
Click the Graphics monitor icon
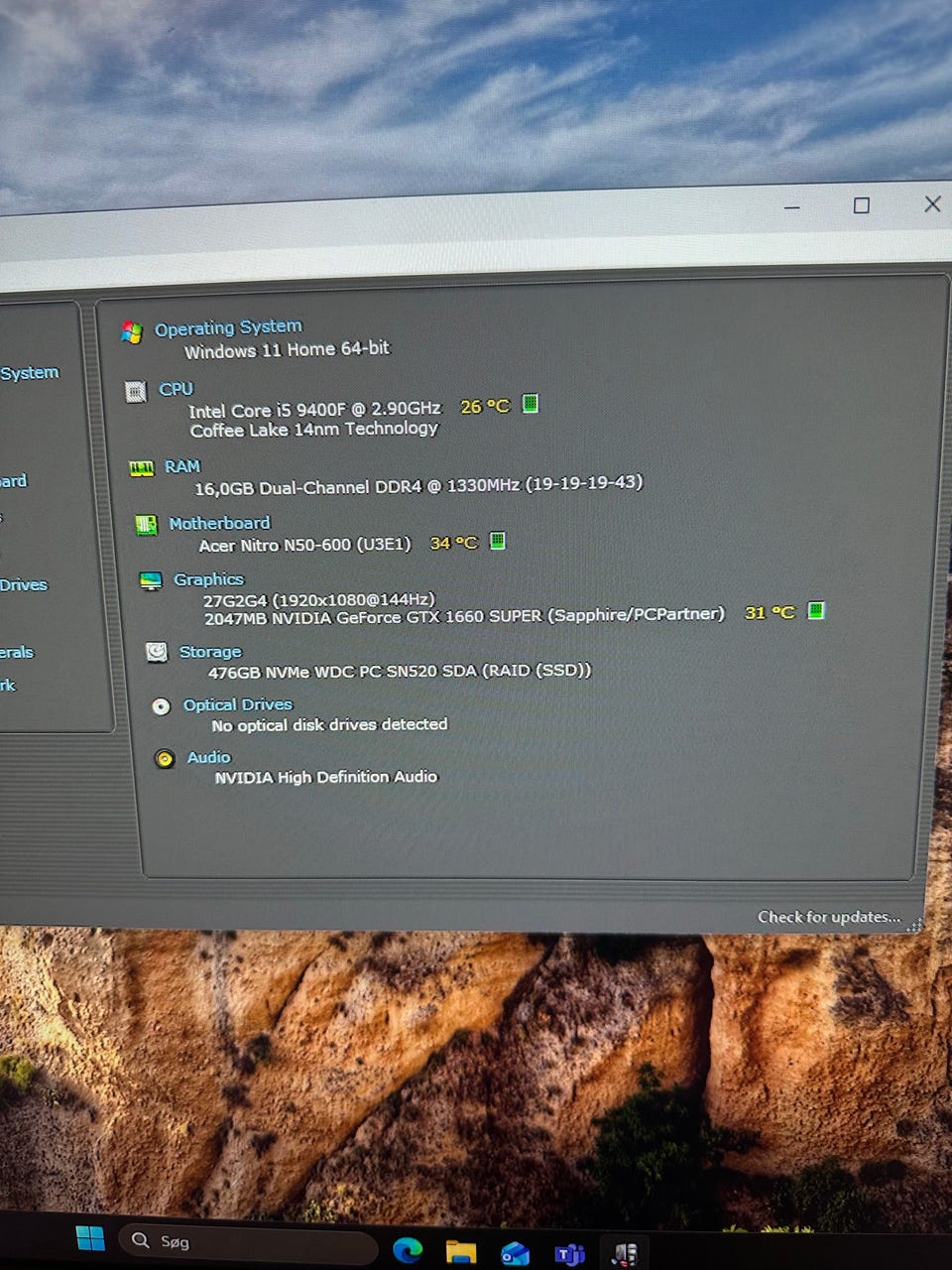[151, 581]
